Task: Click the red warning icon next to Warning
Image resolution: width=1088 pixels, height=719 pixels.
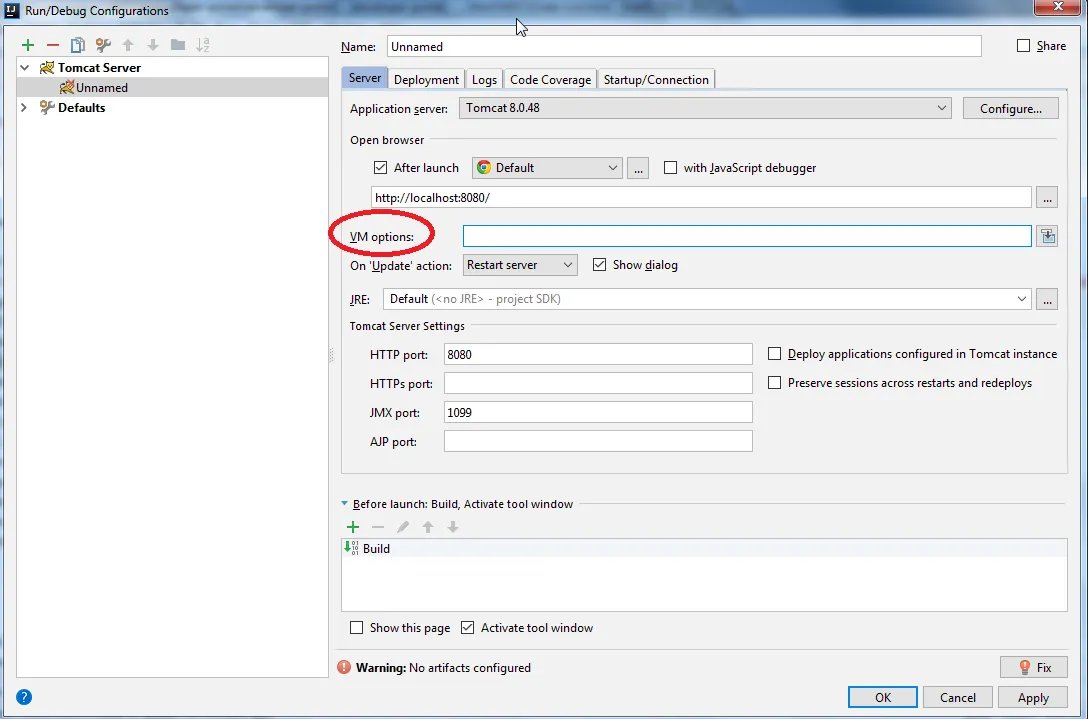Action: (x=343, y=668)
